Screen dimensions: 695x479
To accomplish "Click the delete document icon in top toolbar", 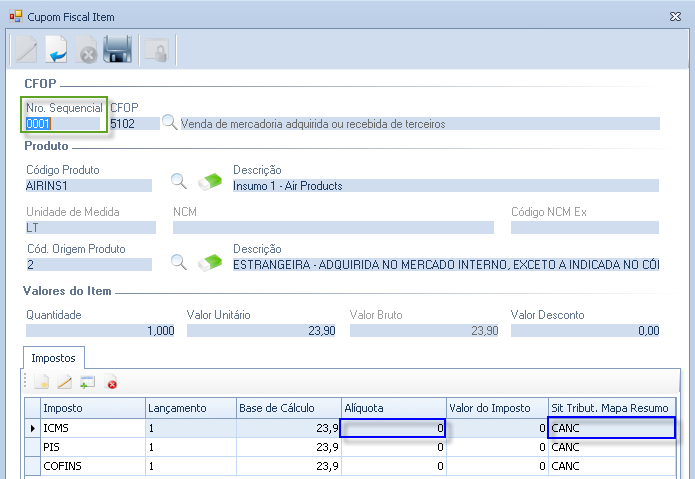I will point(87,51).
